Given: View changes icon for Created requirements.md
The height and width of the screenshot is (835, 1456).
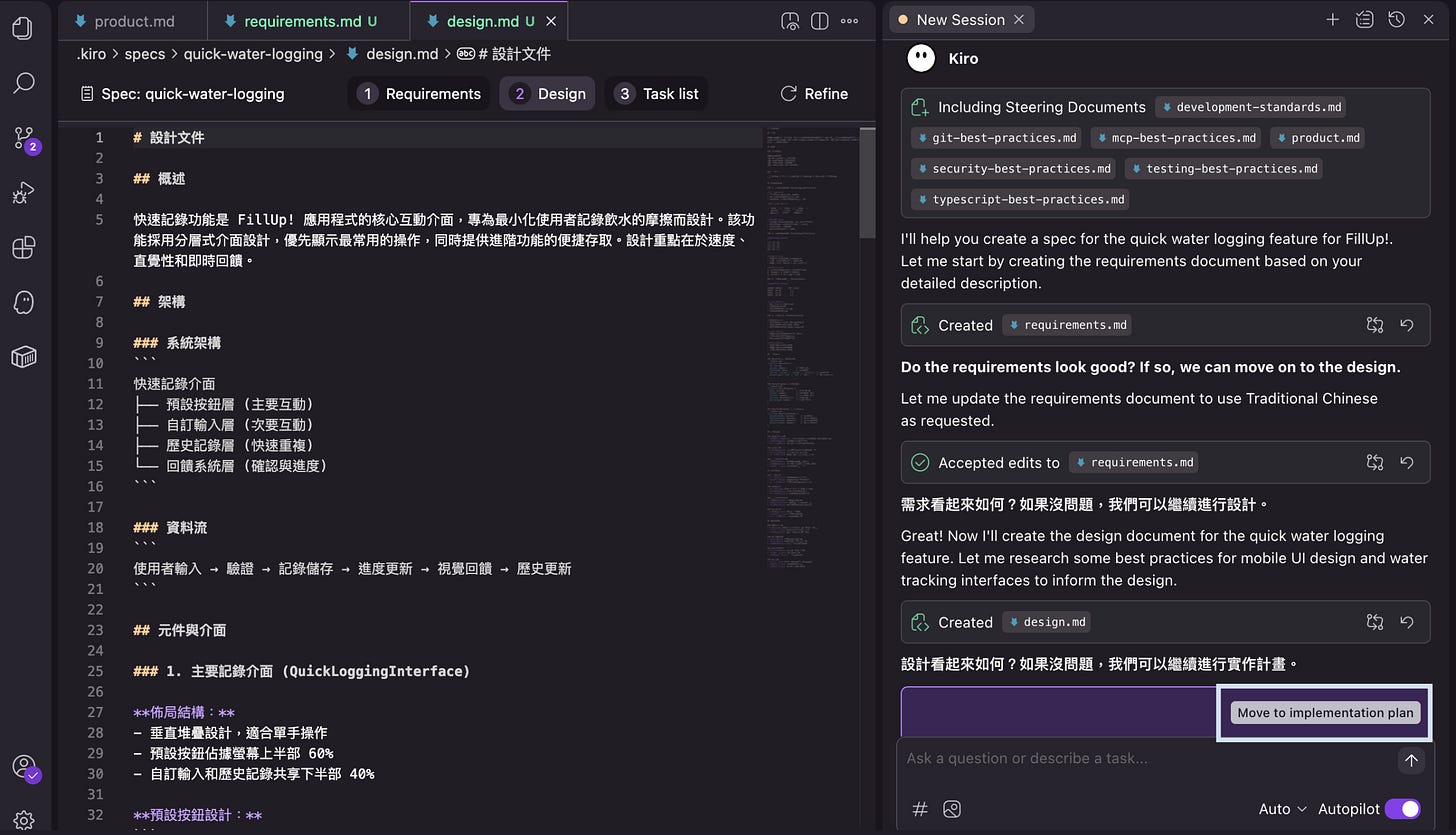Looking at the screenshot, I should pyautogui.click(x=1375, y=325).
